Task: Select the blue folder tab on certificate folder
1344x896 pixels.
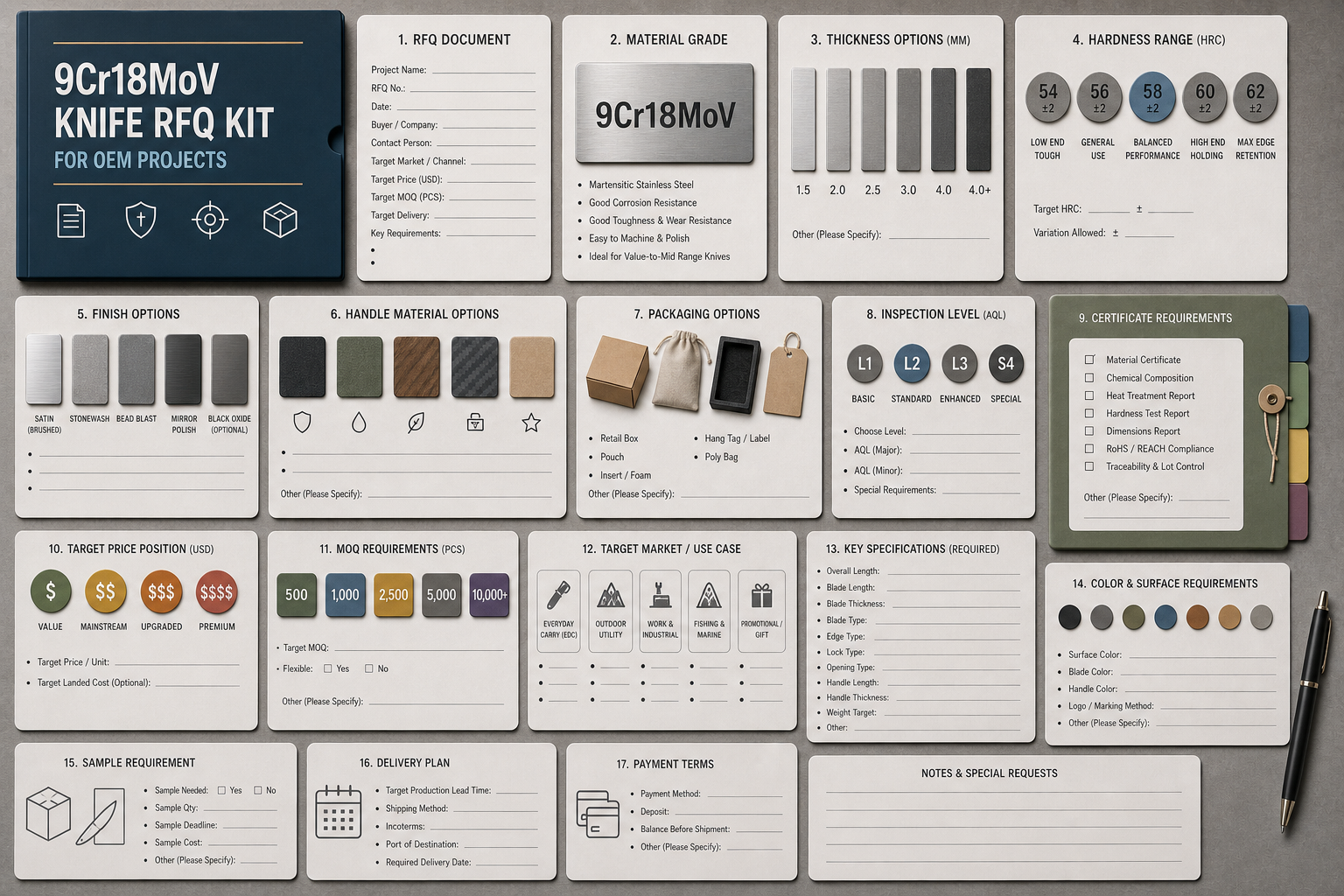Action: click(1298, 333)
